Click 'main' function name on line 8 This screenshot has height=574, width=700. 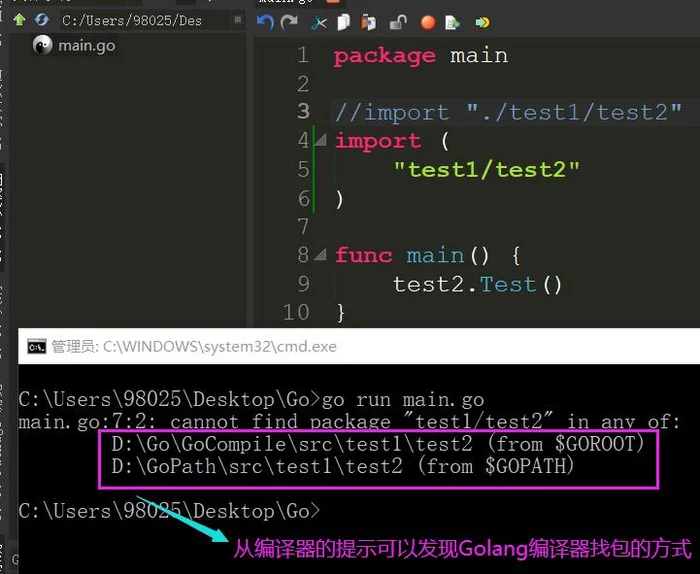pyautogui.click(x=435, y=255)
